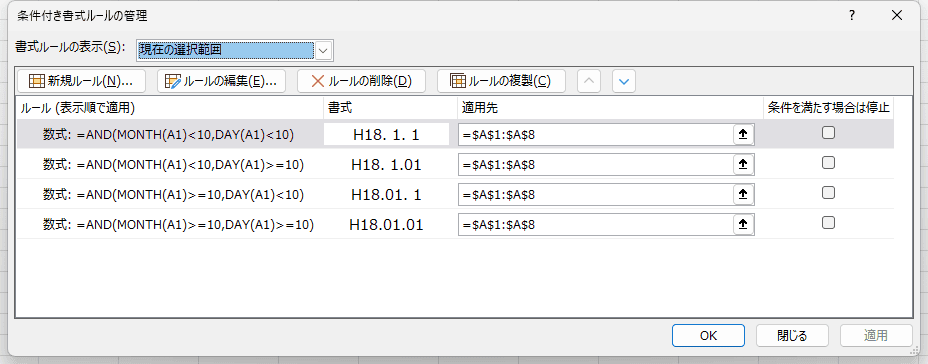Expand the 書式ルールの表示 dropdown
928x364 pixels.
(x=323, y=51)
